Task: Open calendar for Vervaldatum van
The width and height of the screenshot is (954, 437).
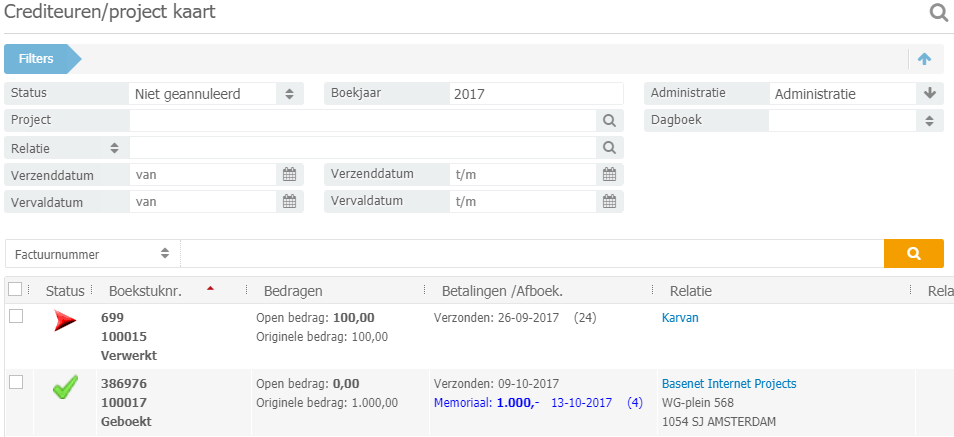Action: 289,201
